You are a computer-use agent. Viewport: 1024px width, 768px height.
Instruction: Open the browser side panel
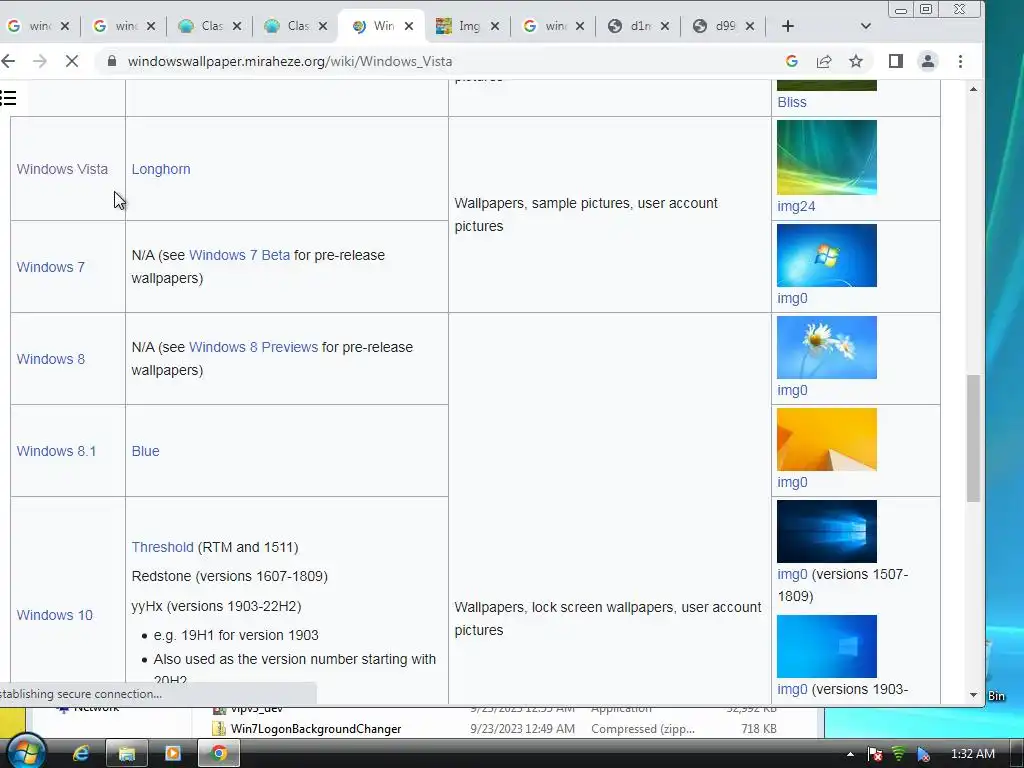pyautogui.click(x=895, y=61)
